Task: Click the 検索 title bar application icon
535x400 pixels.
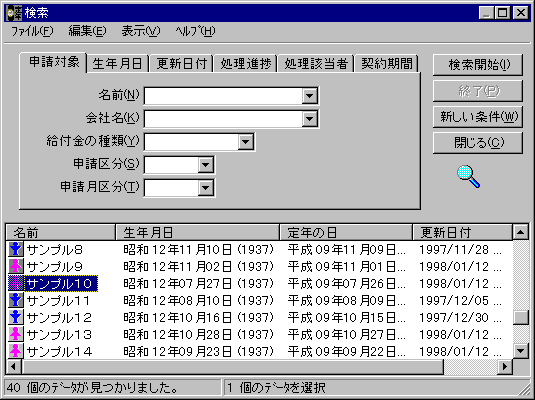Action: (14, 13)
